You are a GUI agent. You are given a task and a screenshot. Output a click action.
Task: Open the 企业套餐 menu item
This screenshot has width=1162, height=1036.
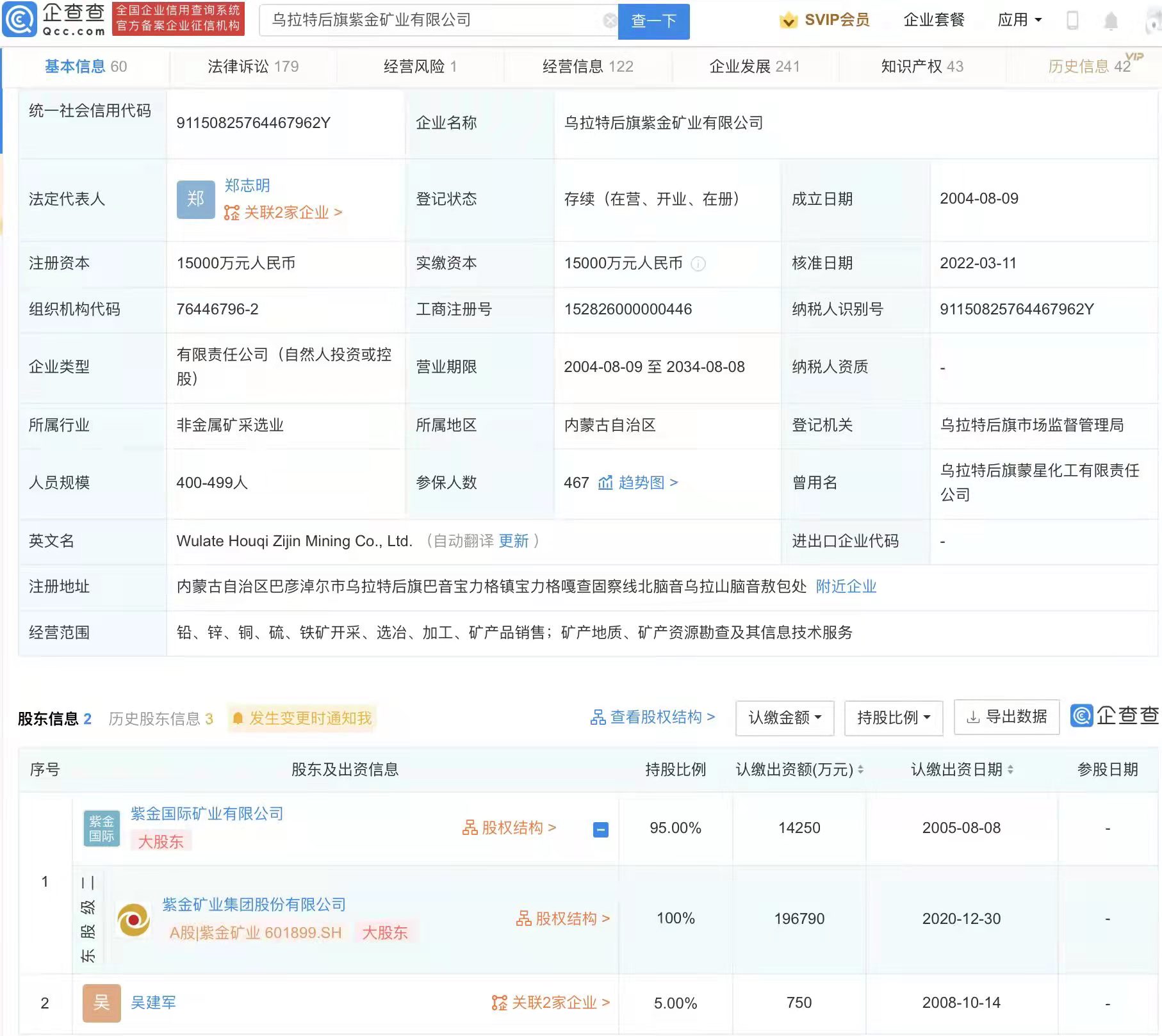coord(934,20)
